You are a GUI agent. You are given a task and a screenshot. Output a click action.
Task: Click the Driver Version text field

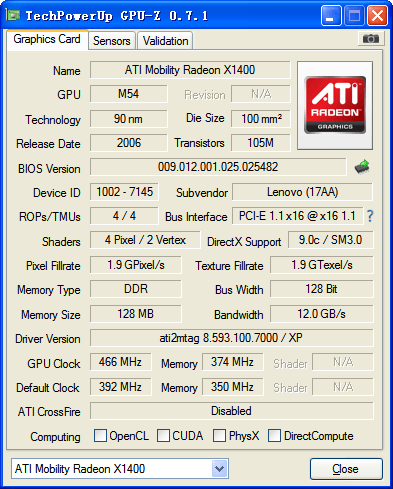pyautogui.click(x=231, y=338)
